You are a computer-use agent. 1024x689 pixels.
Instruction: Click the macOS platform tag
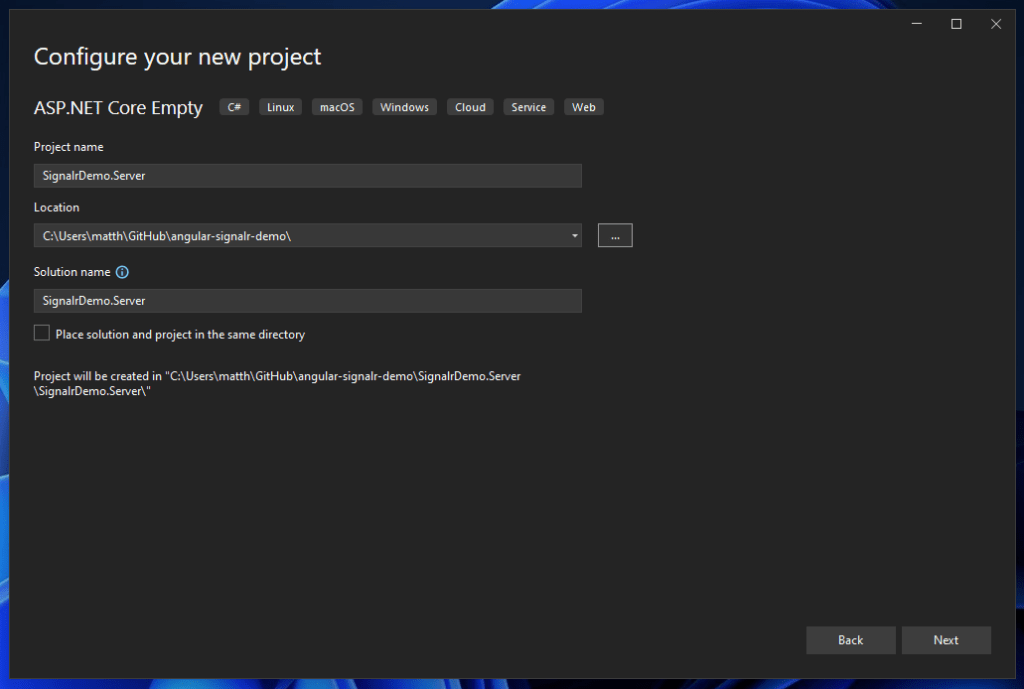tap(337, 107)
